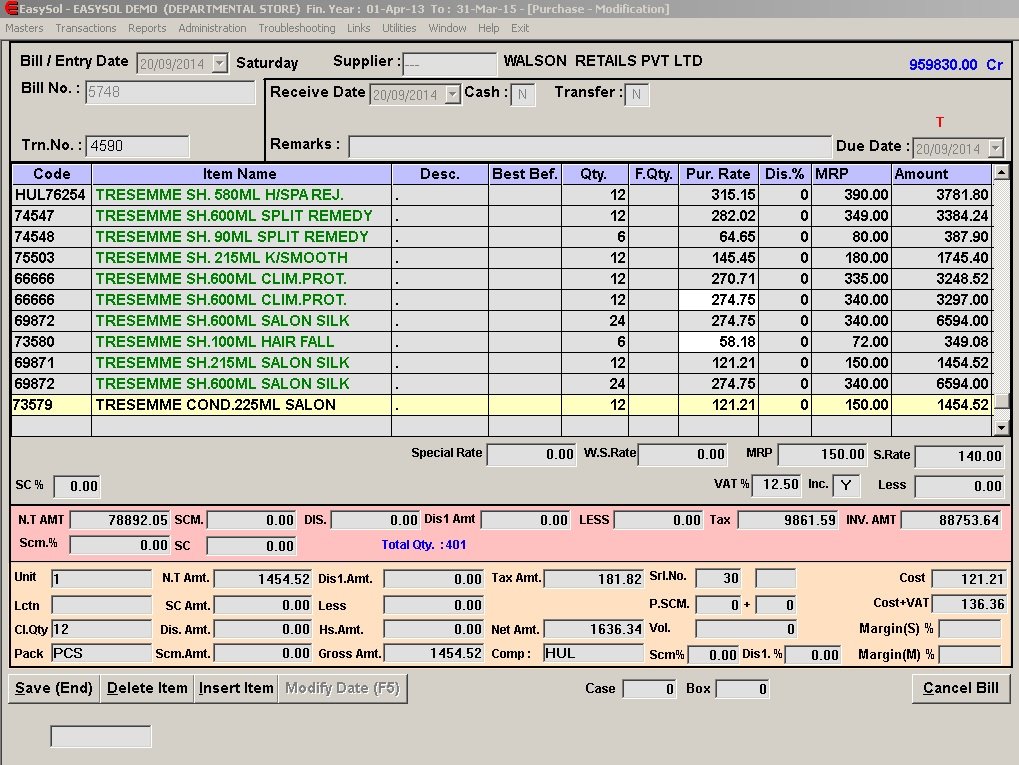Click the Trn.No. field showing 4590
Screen dimensions: 1019x765
click(x=137, y=146)
